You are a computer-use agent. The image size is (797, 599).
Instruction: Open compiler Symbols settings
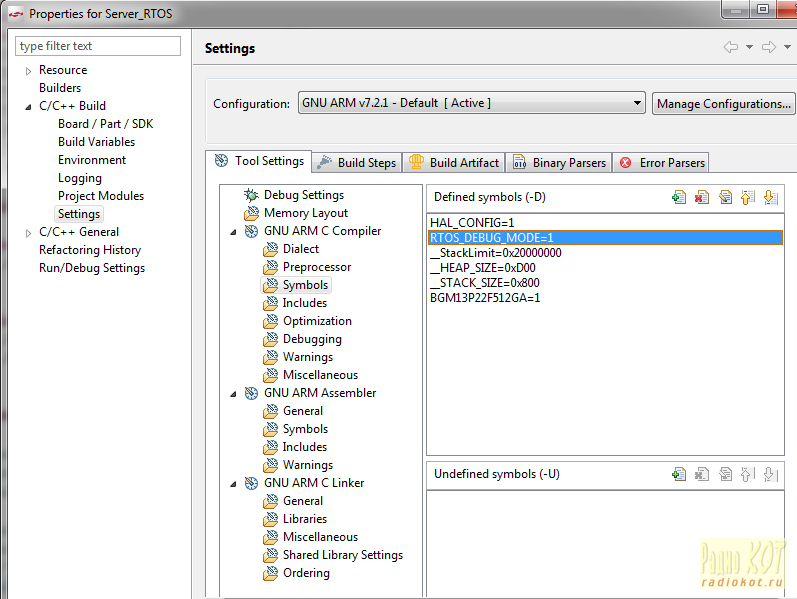coord(305,285)
